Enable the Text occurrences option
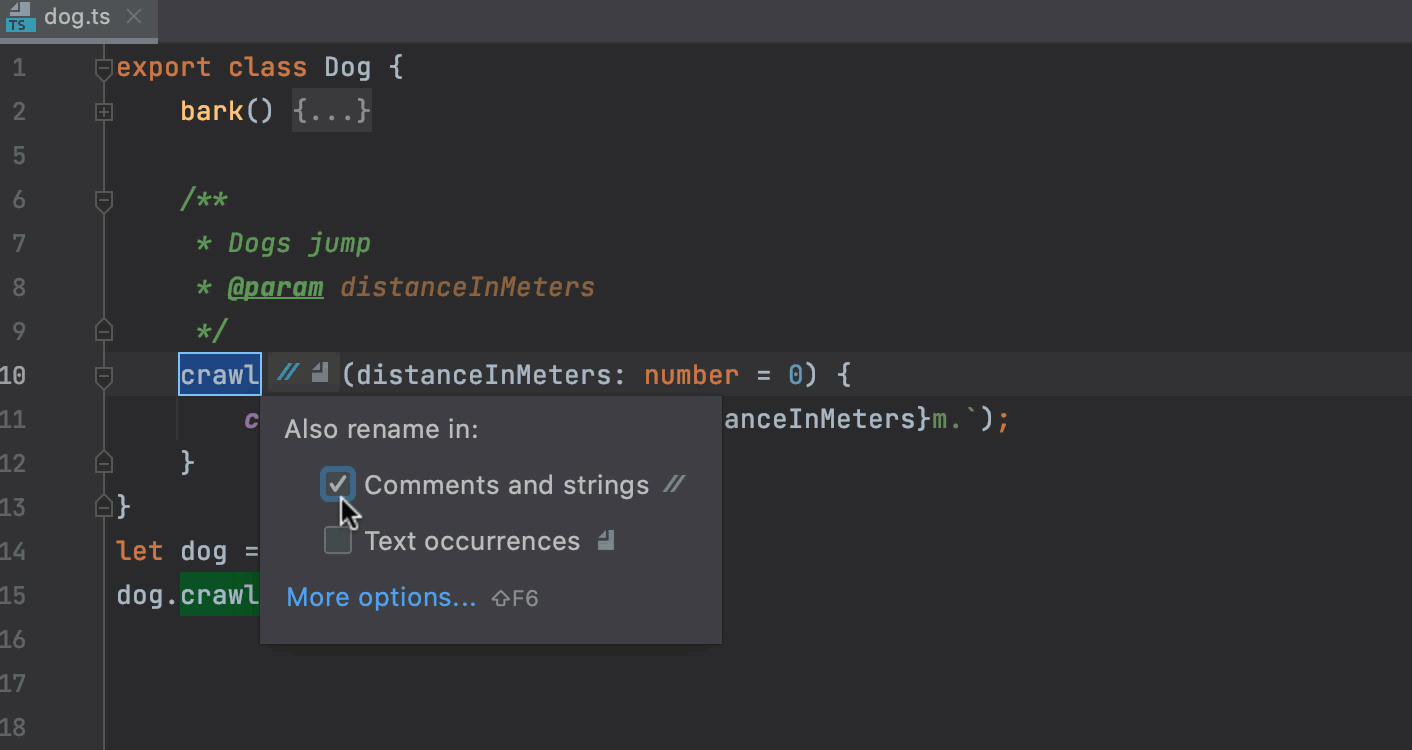The width and height of the screenshot is (1412, 750). [338, 539]
